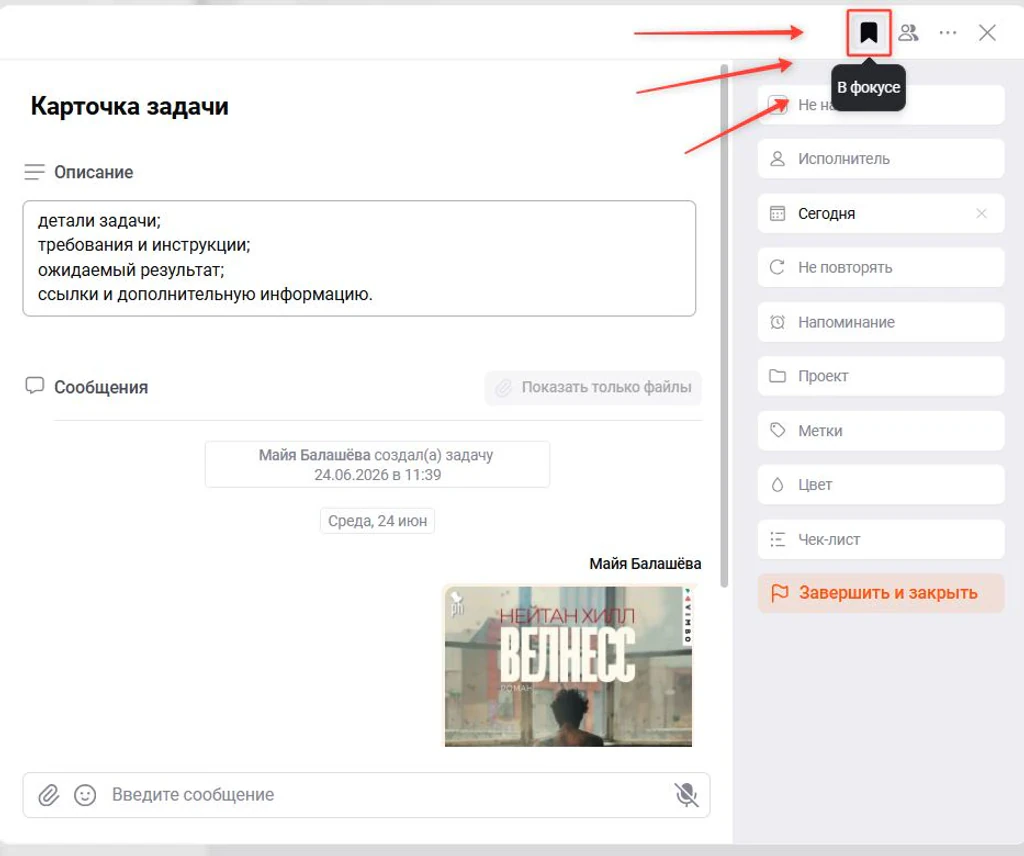The height and width of the screenshot is (856, 1024).
Task: Choose a 'Проект' for the task
Action: click(880, 376)
